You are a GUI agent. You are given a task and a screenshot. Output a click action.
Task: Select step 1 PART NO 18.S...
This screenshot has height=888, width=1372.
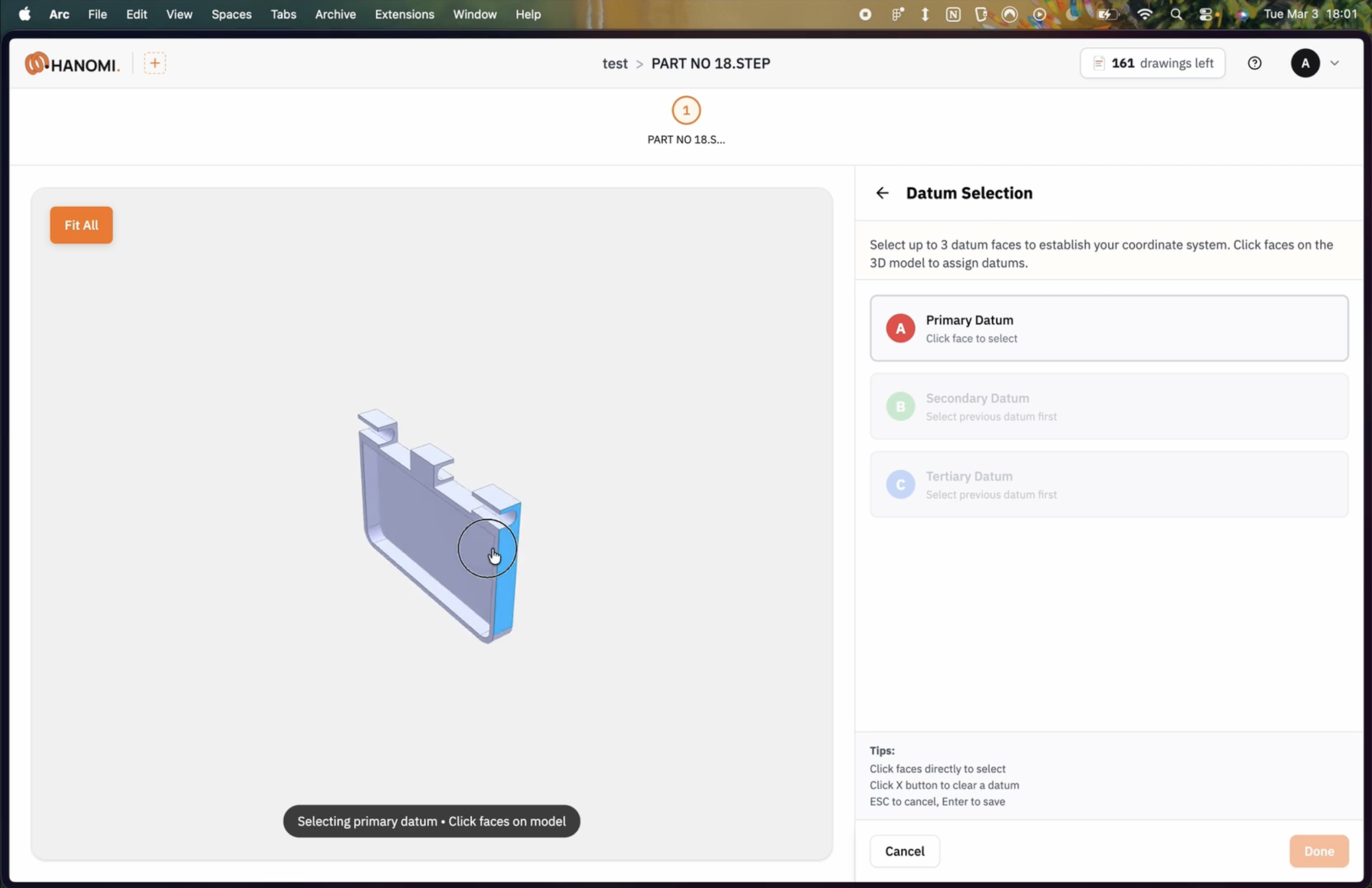click(685, 121)
